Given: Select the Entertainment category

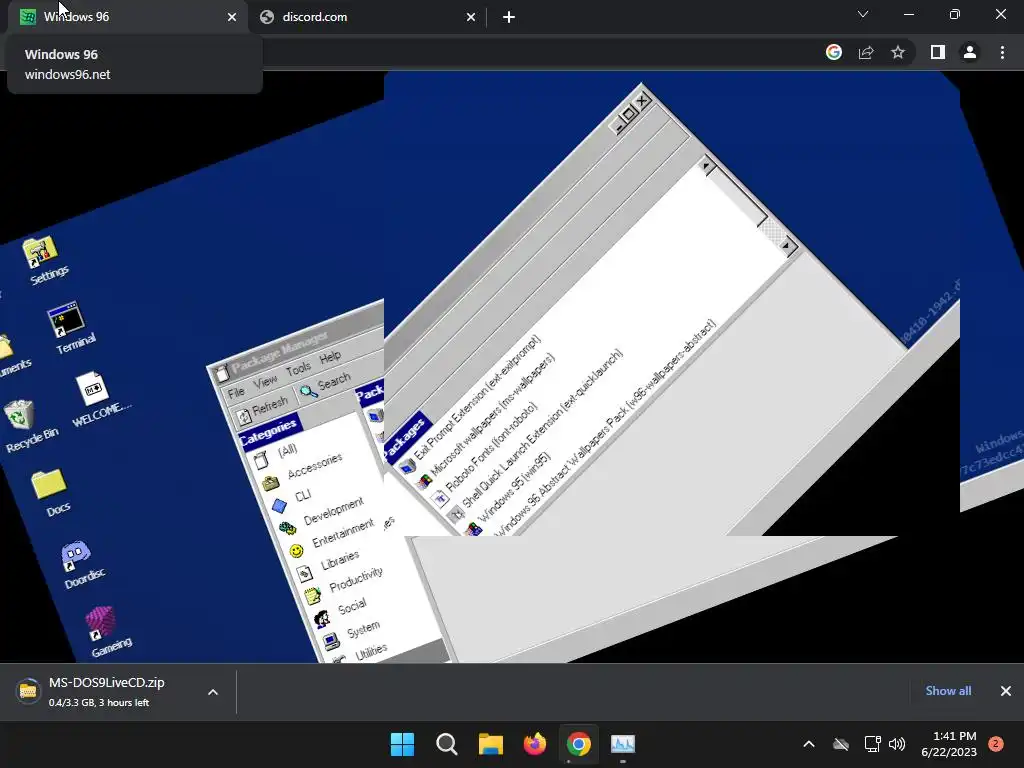Looking at the screenshot, I should [332, 537].
